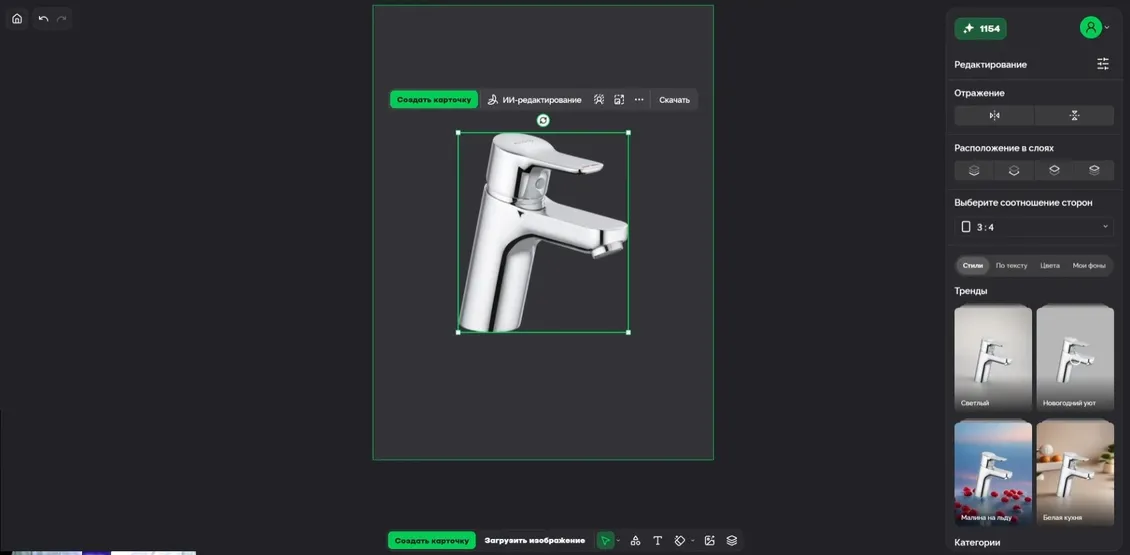The width and height of the screenshot is (1130, 555).
Task: Bring the layer to the very front
Action: [1094, 171]
